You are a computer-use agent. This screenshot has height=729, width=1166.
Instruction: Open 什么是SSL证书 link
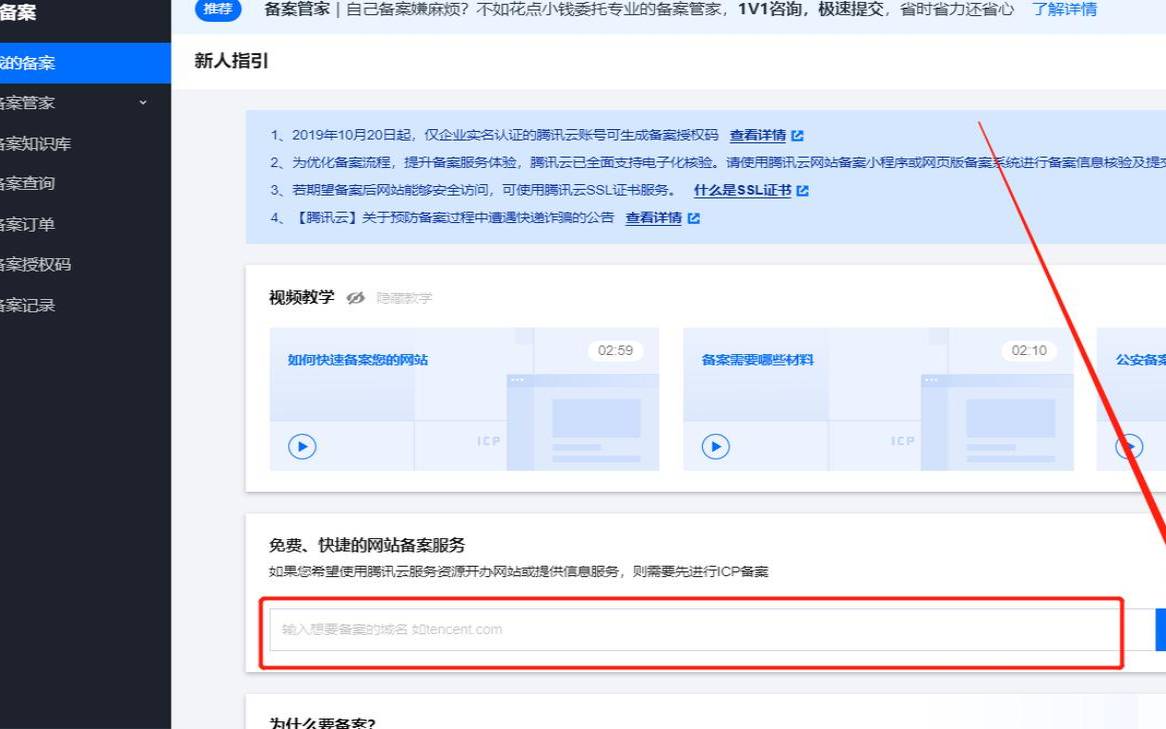tap(742, 190)
